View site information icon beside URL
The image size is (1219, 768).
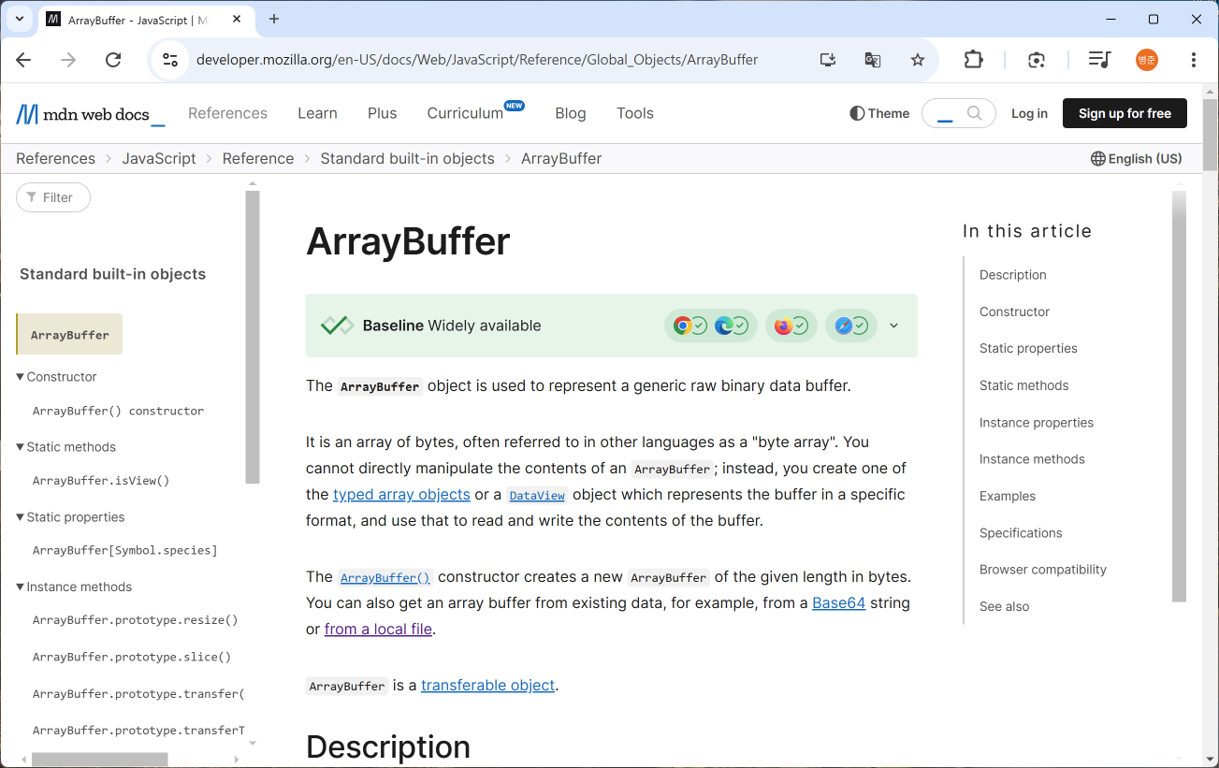pyautogui.click(x=170, y=60)
